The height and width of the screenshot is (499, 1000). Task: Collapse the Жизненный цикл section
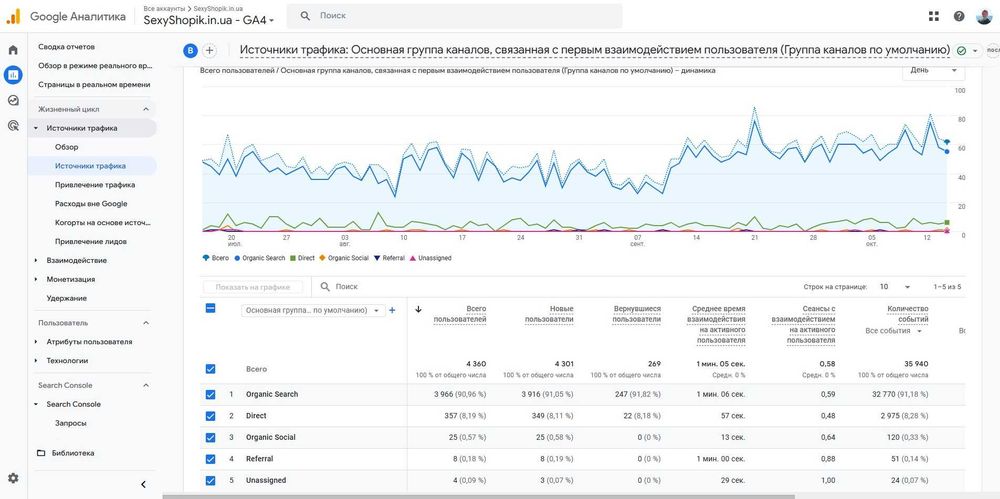coord(145,109)
